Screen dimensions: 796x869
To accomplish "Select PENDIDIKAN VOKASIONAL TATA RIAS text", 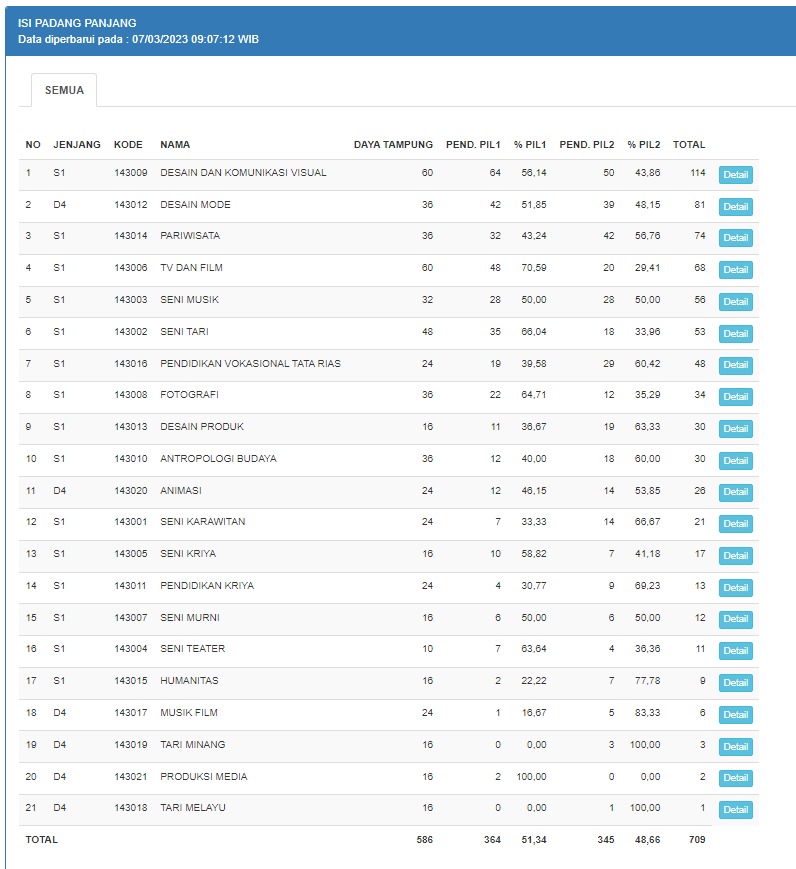I will pos(251,364).
